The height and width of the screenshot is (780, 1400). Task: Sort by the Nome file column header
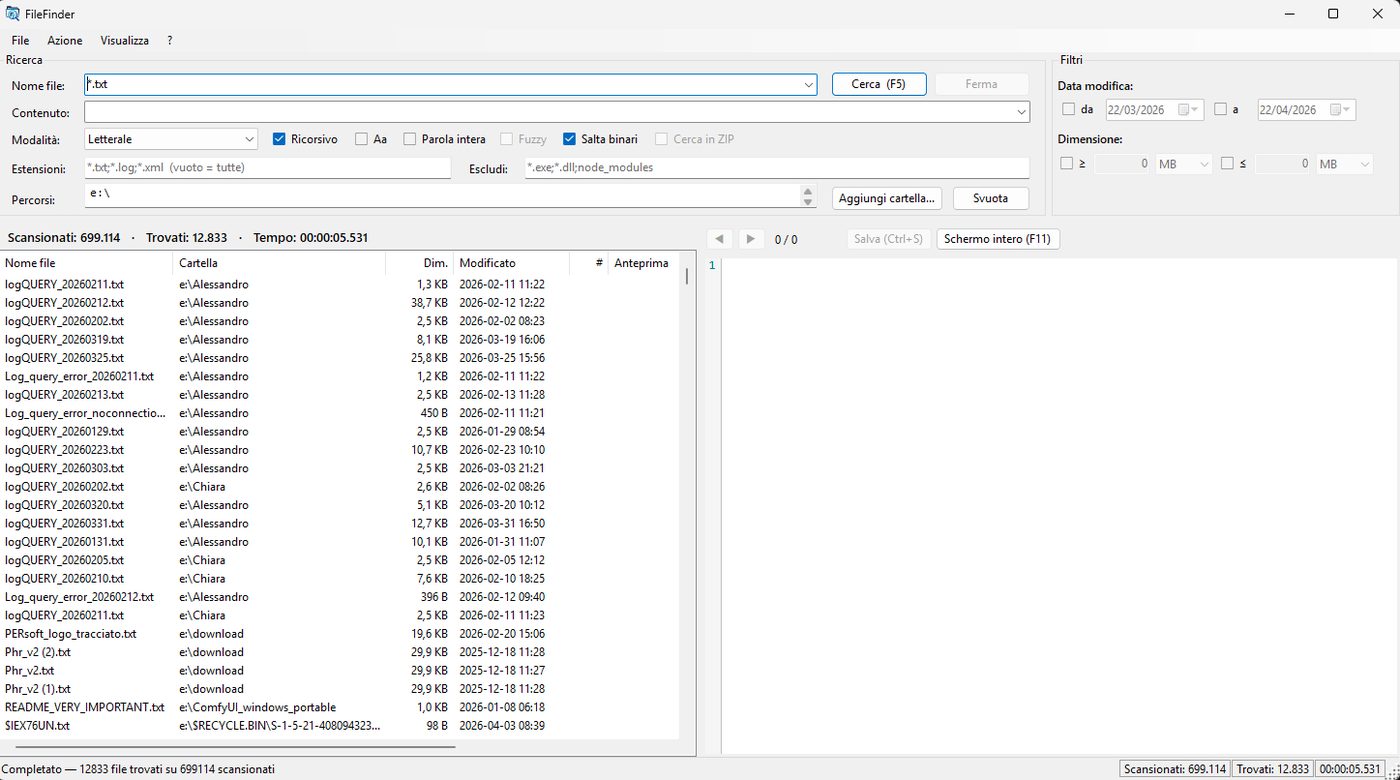coord(86,263)
